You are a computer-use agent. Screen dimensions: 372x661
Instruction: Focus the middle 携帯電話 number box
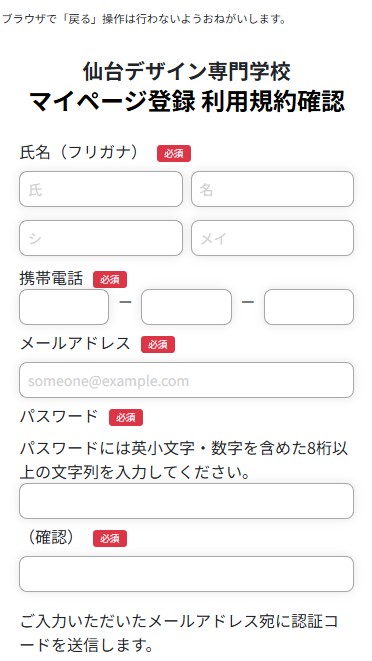(186, 307)
